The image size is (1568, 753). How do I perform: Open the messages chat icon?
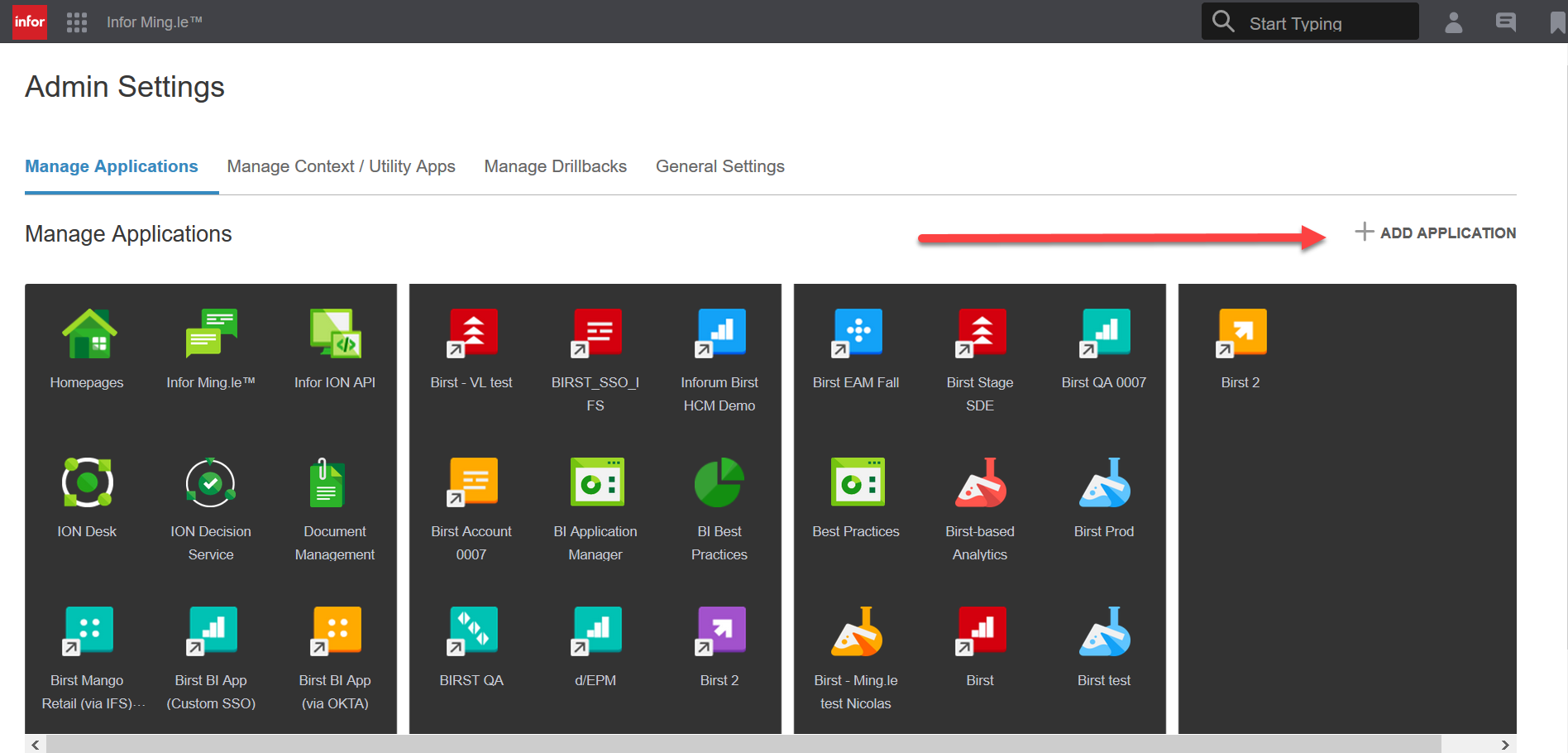(x=1506, y=22)
